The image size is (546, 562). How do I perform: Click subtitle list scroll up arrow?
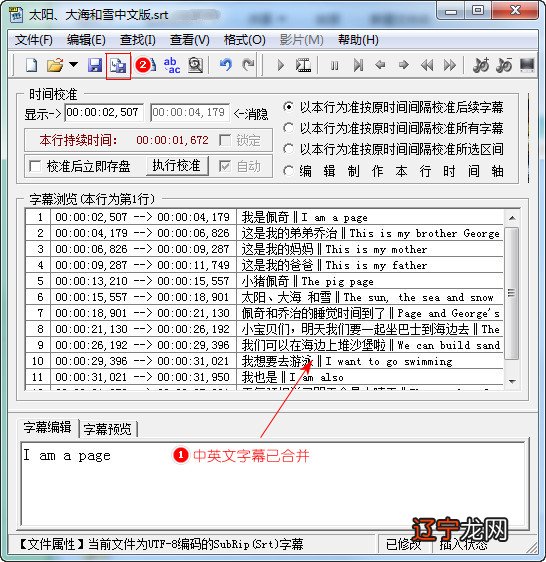point(512,218)
